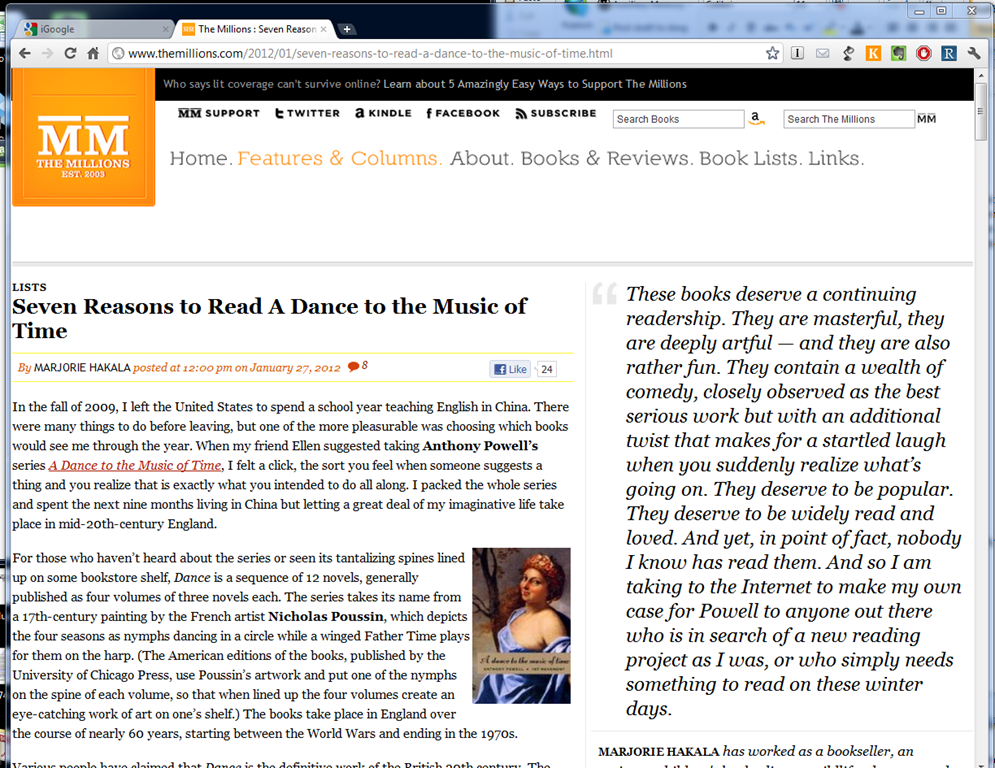Open Features & Columns navigation menu
The height and width of the screenshot is (768, 995).
[x=339, y=158]
